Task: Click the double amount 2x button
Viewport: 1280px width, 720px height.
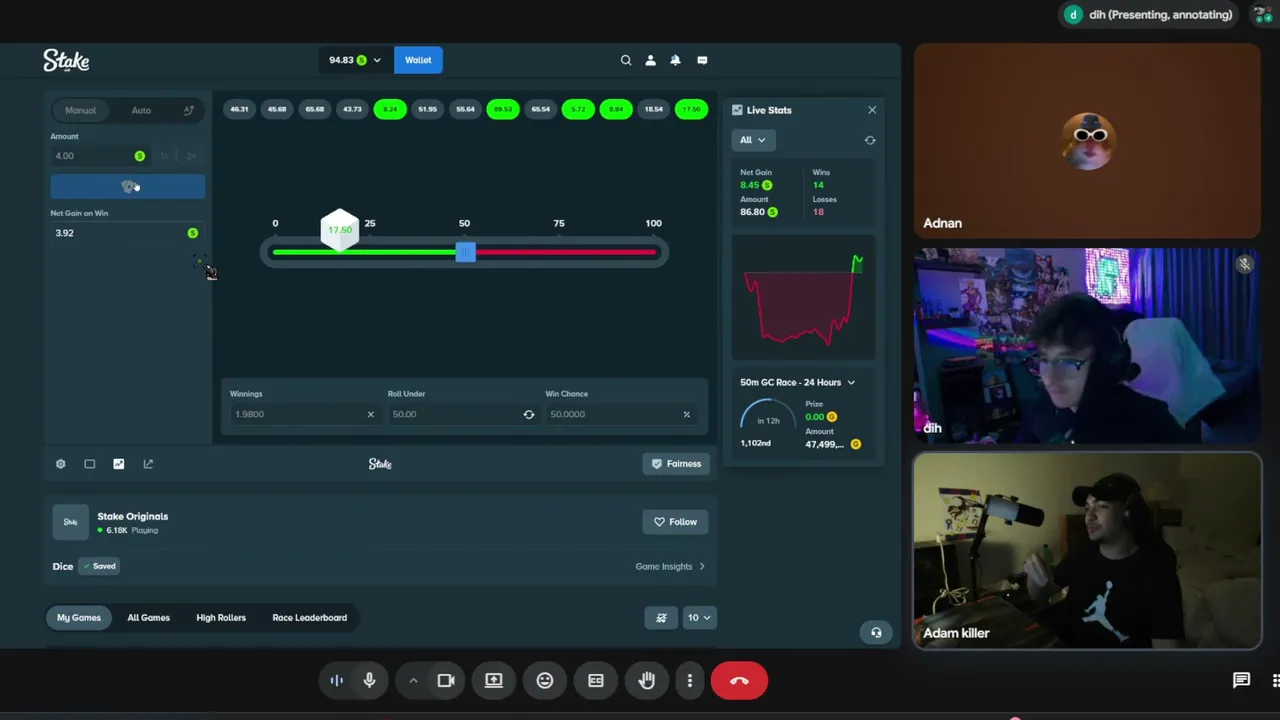Action: click(191, 156)
